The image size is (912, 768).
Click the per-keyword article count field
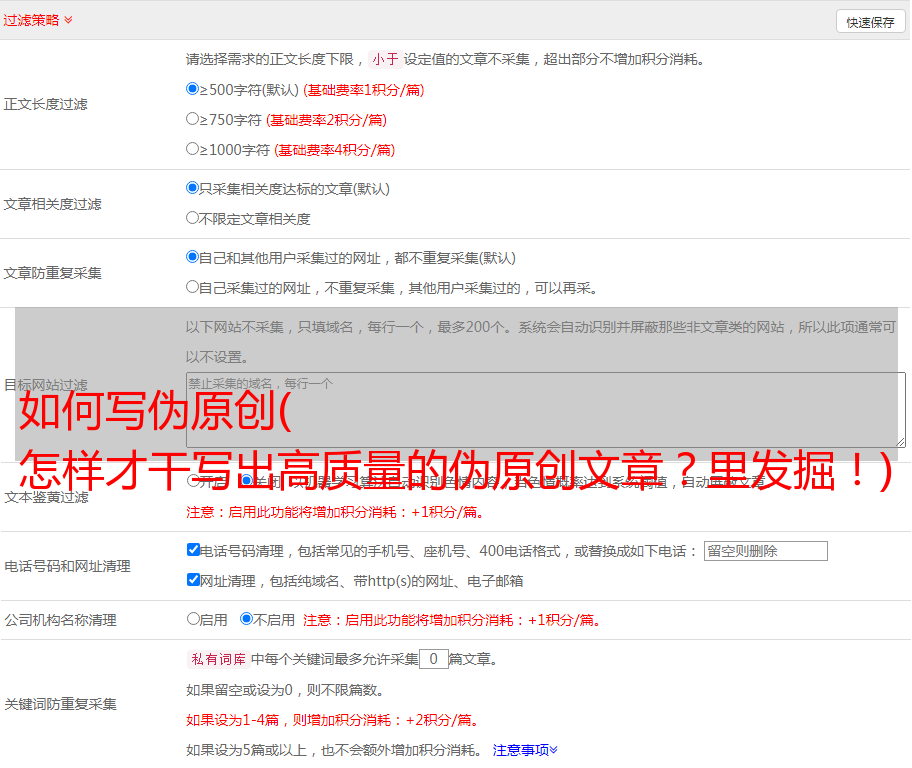point(433,659)
